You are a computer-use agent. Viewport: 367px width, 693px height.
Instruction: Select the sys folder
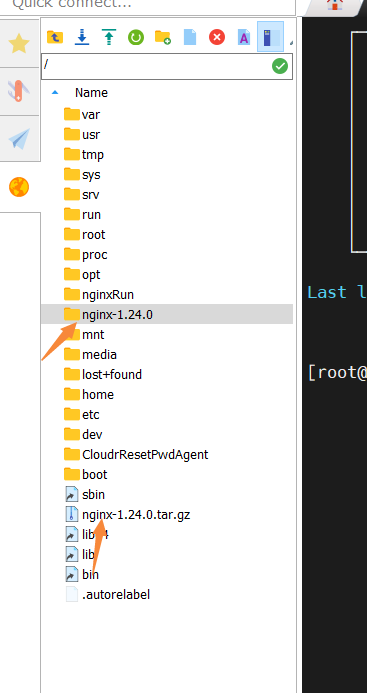click(82, 175)
